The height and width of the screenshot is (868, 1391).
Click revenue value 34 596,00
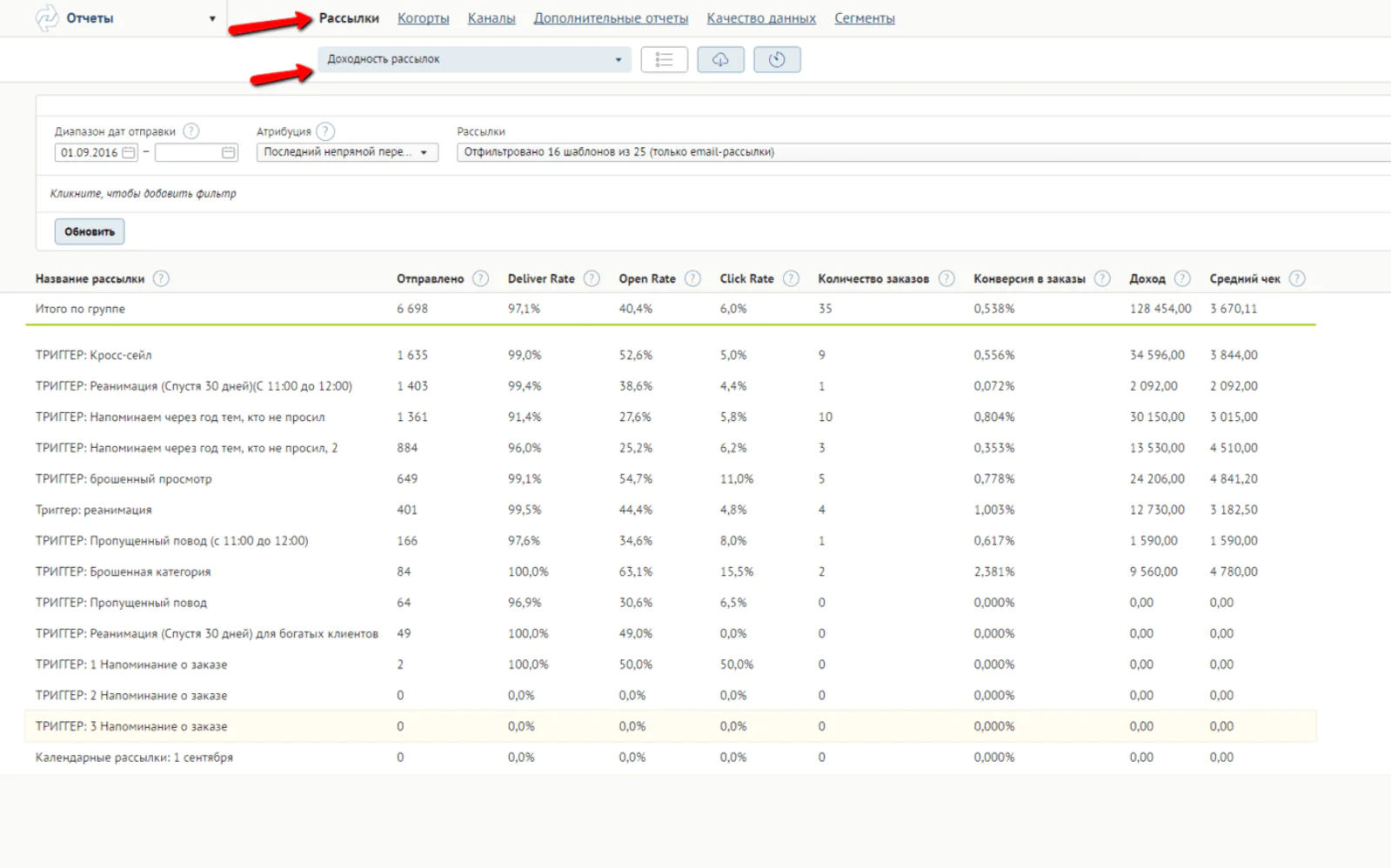pyautogui.click(x=1157, y=355)
